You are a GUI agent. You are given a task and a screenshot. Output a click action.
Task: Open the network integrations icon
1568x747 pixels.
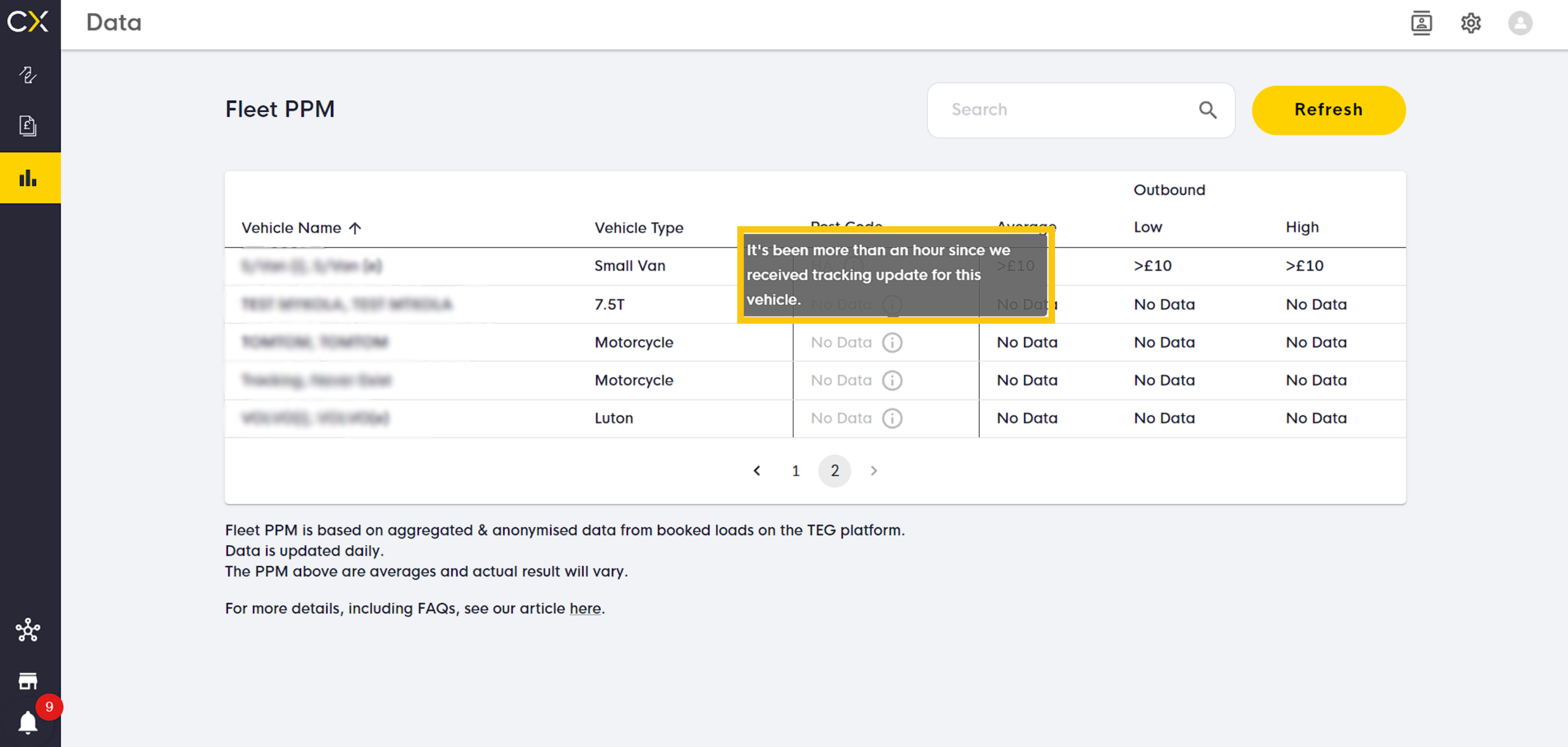[x=28, y=630]
